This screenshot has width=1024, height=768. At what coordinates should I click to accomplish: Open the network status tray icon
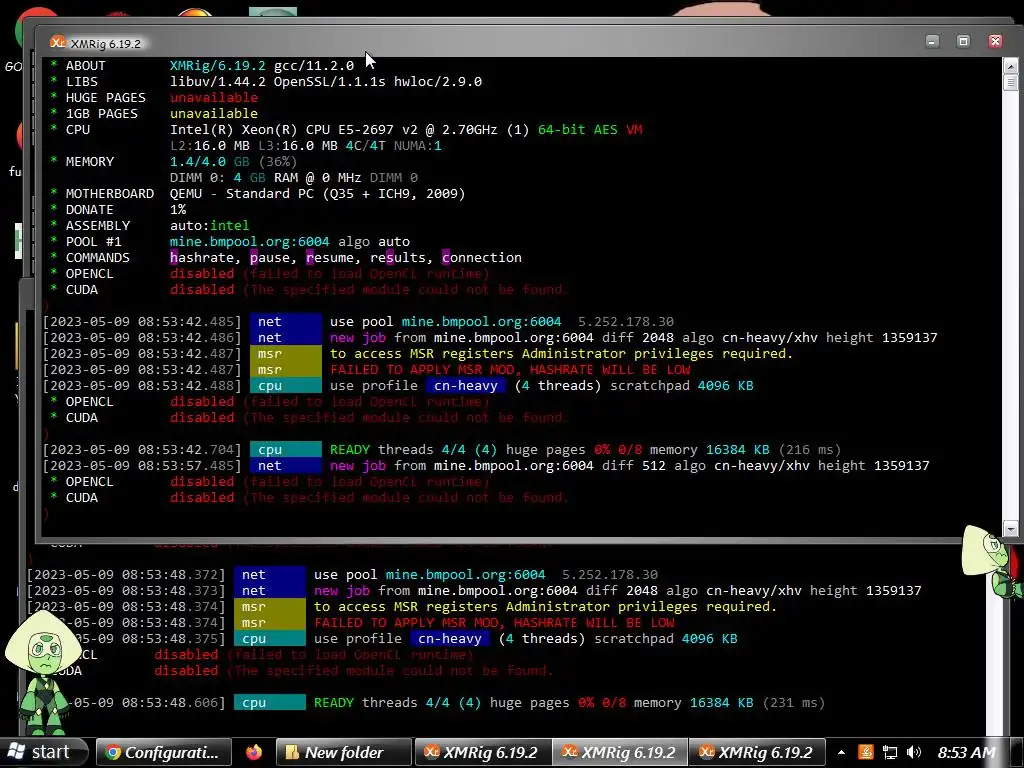tap(889, 752)
